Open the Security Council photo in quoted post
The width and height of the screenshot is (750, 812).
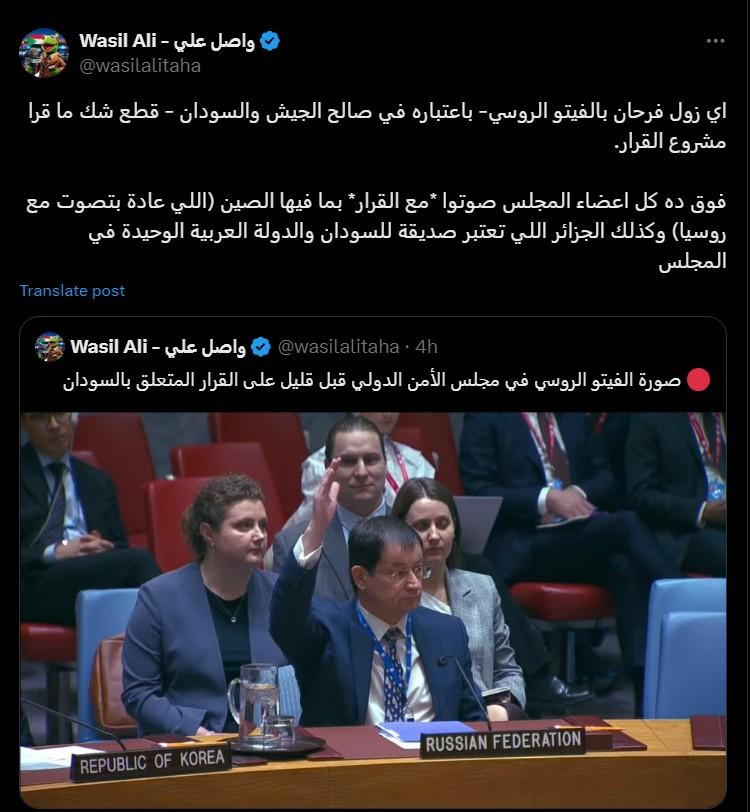[373, 610]
